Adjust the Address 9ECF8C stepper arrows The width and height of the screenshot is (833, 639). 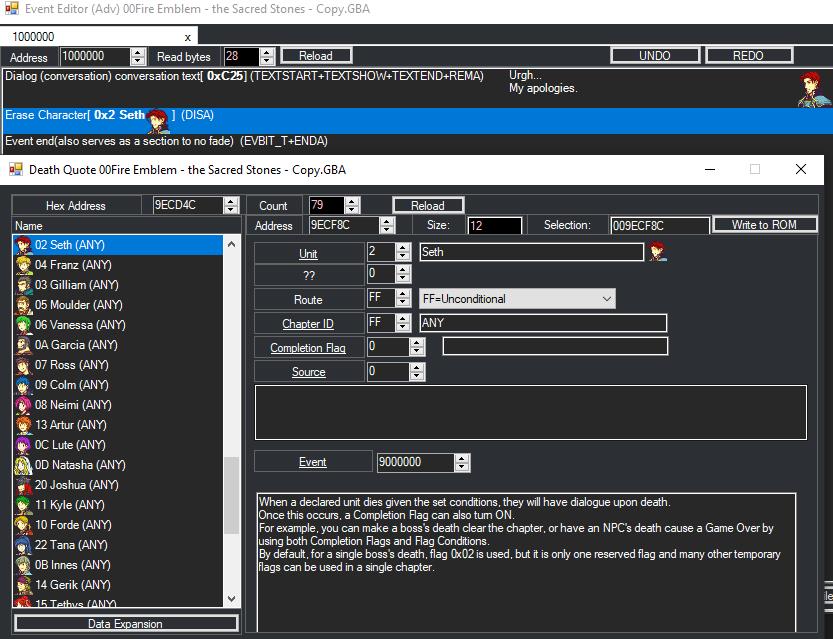(387, 226)
